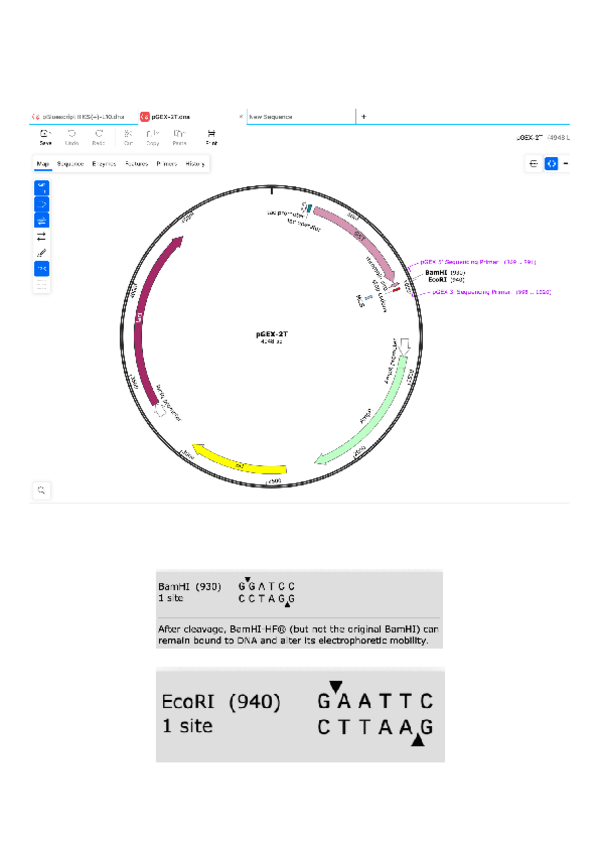Click the Print icon
The width and height of the screenshot is (600, 848).
tap(212, 133)
